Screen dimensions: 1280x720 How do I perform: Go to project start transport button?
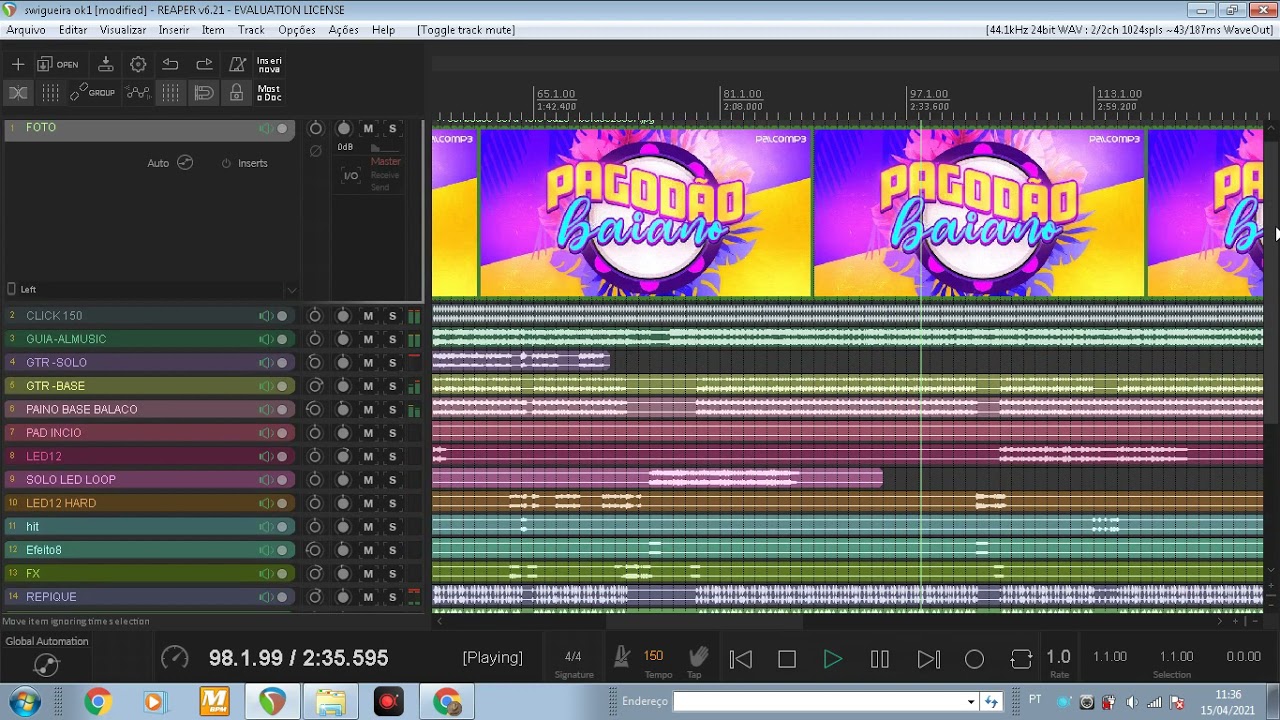[x=740, y=659]
